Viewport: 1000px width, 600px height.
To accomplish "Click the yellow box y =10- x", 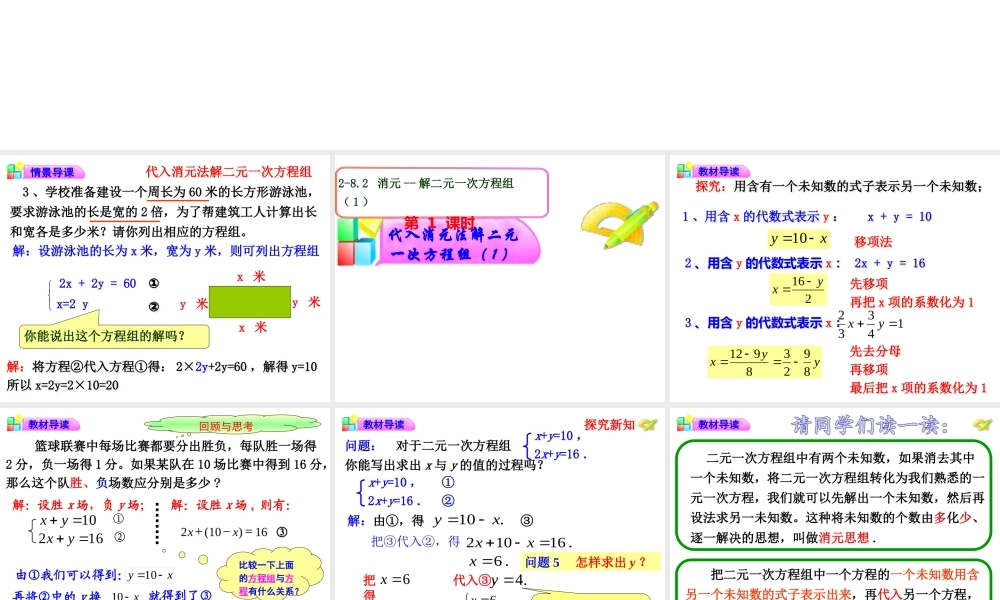I will 798,239.
